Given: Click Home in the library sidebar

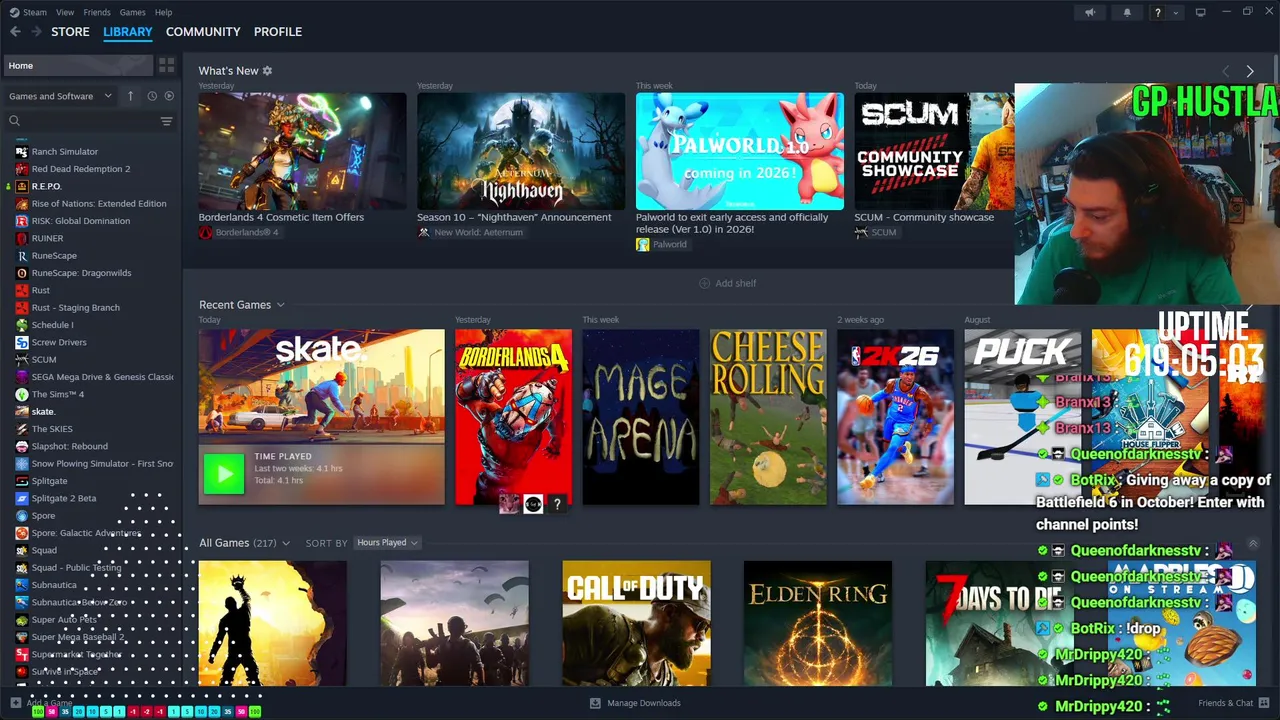Looking at the screenshot, I should point(78,65).
